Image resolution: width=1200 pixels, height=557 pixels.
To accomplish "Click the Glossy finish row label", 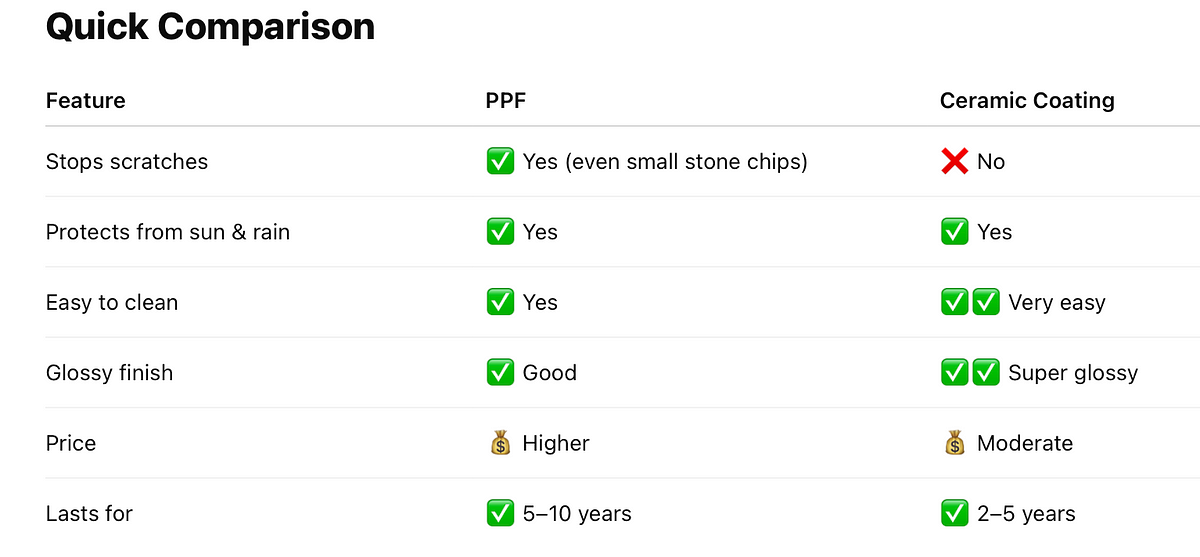I will (x=109, y=373).
